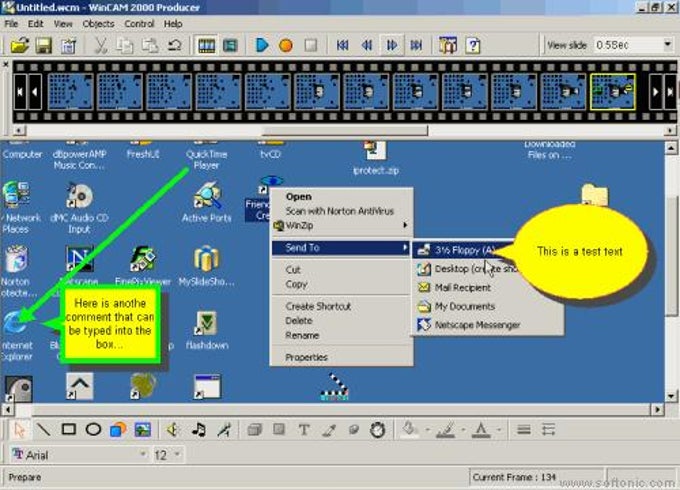Start playback with the blue Play button
This screenshot has width=680, height=490.
click(x=262, y=45)
